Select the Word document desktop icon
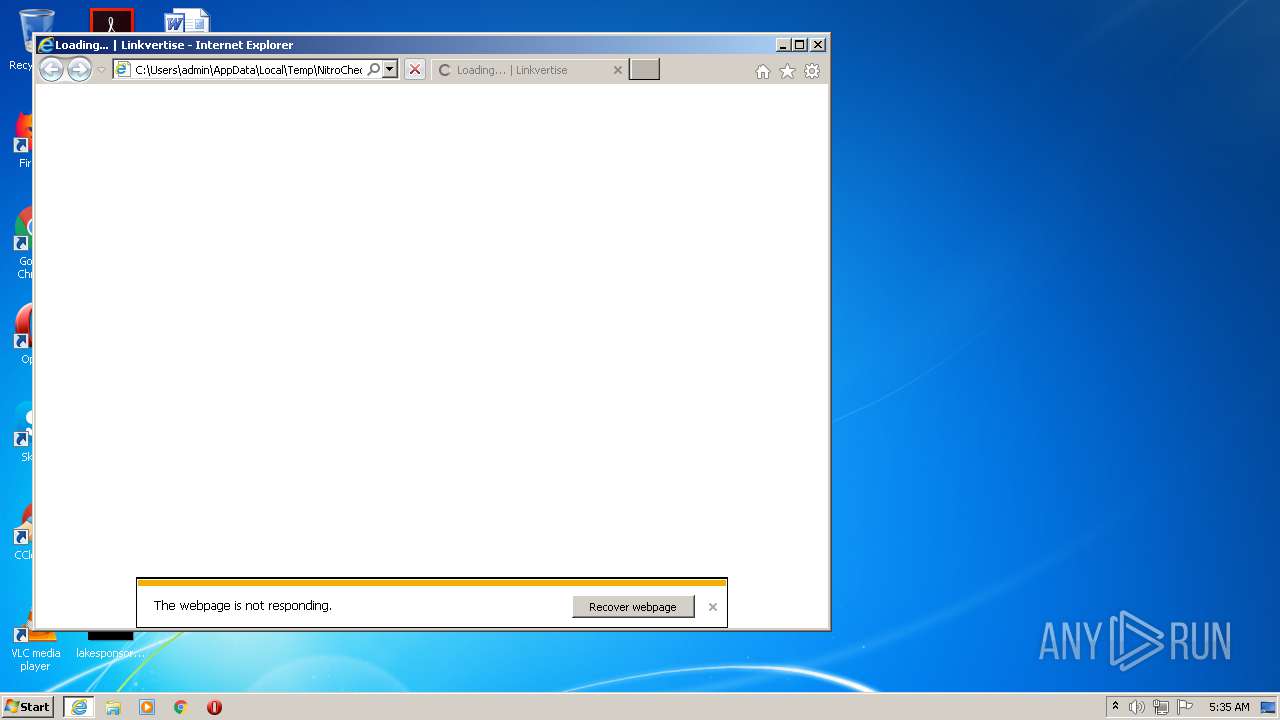Image resolution: width=1280 pixels, height=720 pixels. (187, 20)
